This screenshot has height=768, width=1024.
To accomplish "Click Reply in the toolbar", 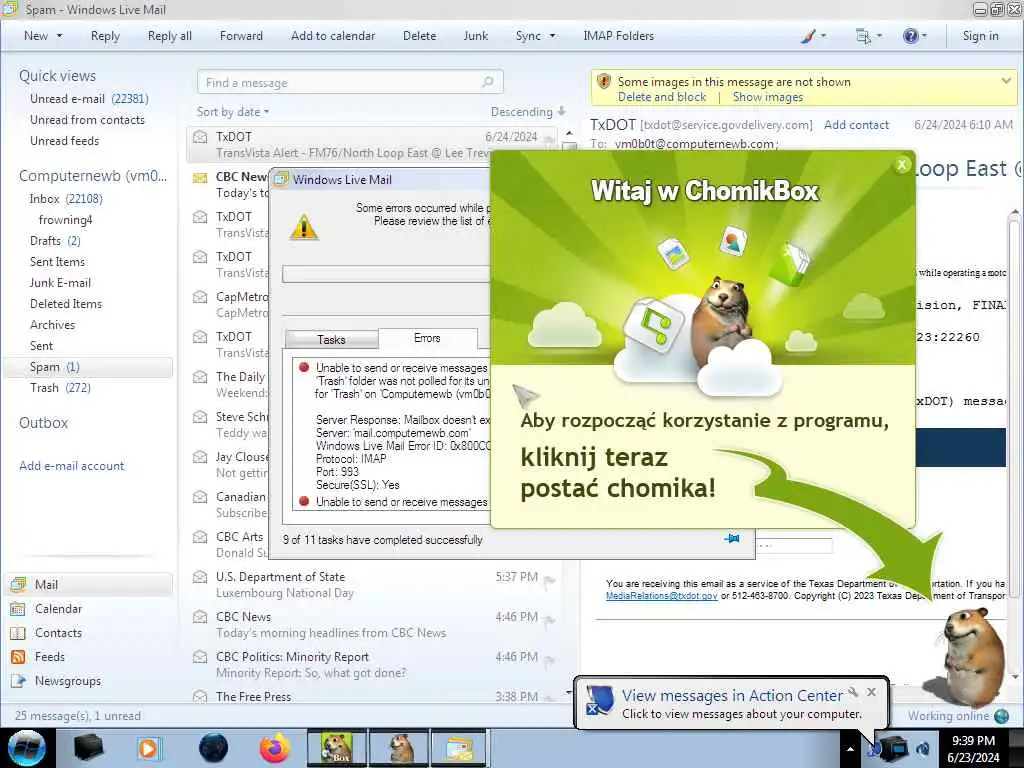I will point(105,36).
